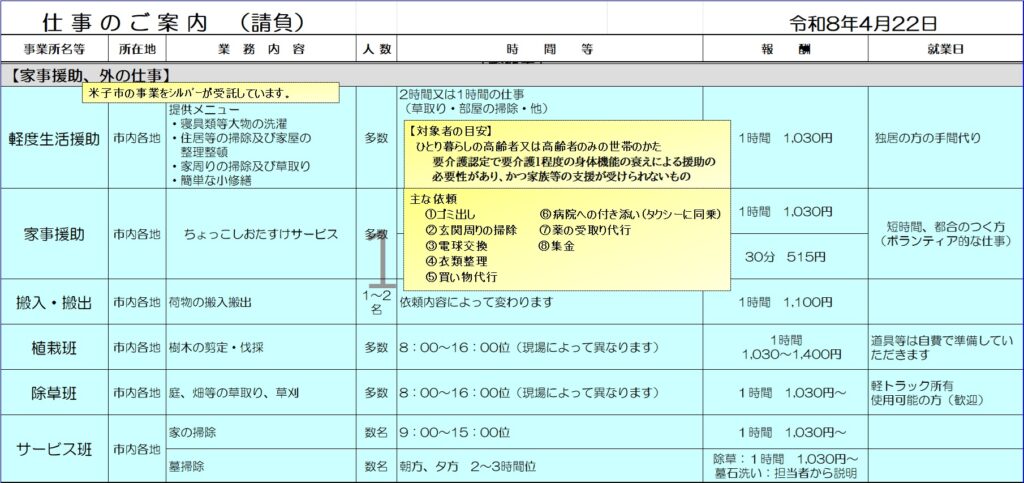Screen dimensions: 1024x483
Task: Click the 荷物の搬入搬出 description cell
Action: coord(260,302)
